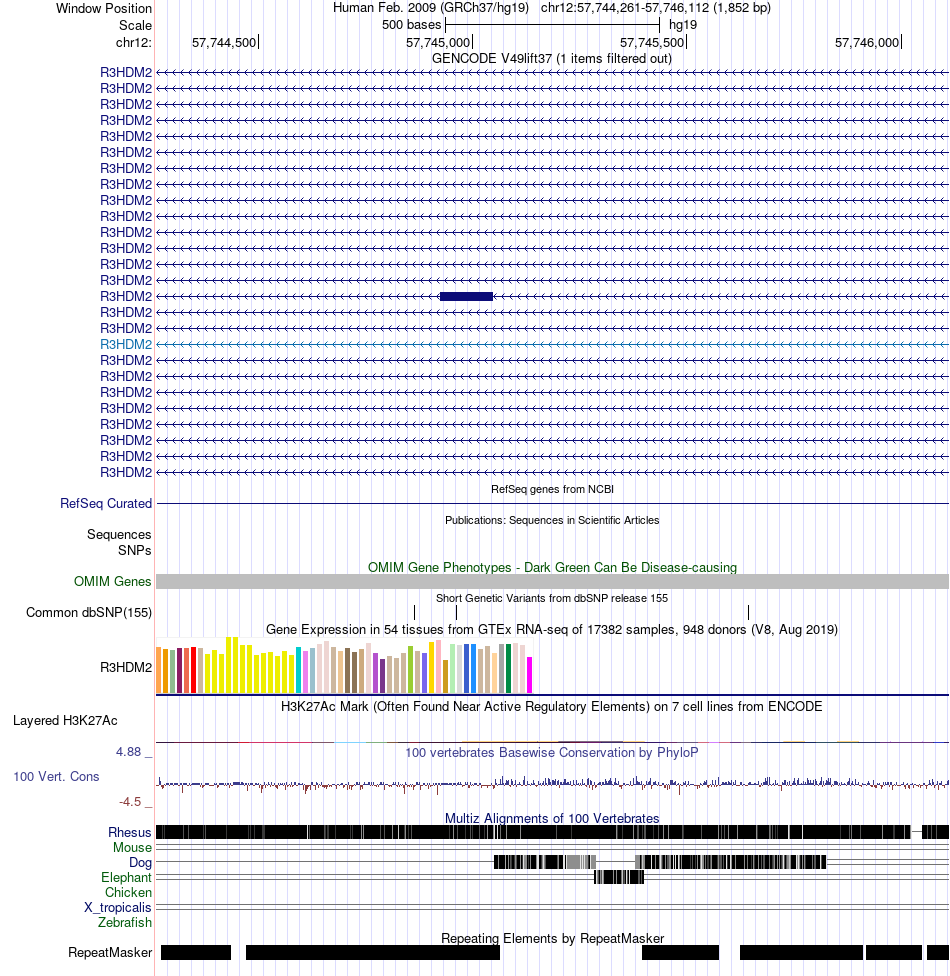The image size is (950, 976).
Task: Click the 4.88 PhyloP upper limit
Action: (129, 752)
